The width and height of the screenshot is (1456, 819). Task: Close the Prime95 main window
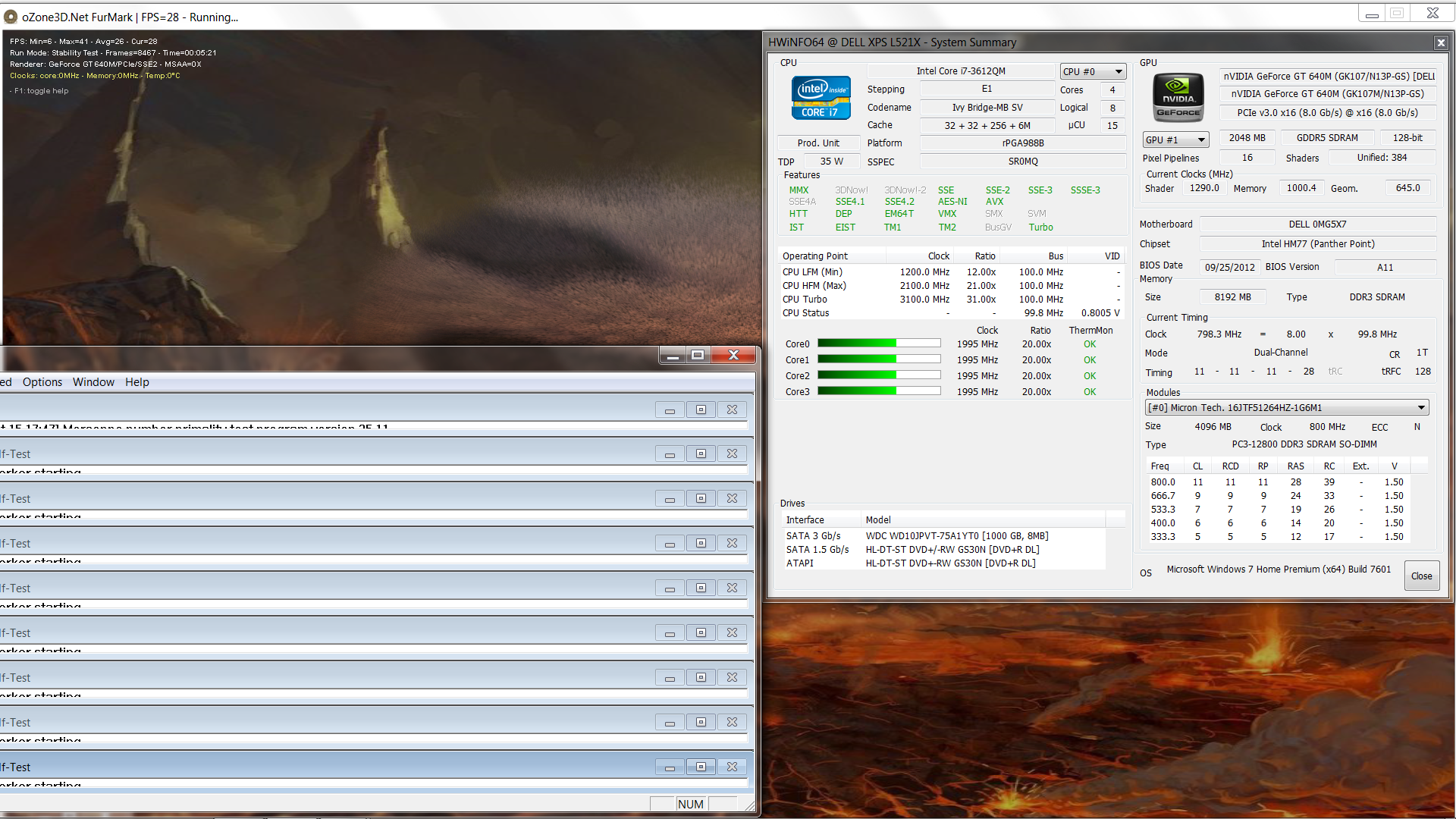pos(733,355)
